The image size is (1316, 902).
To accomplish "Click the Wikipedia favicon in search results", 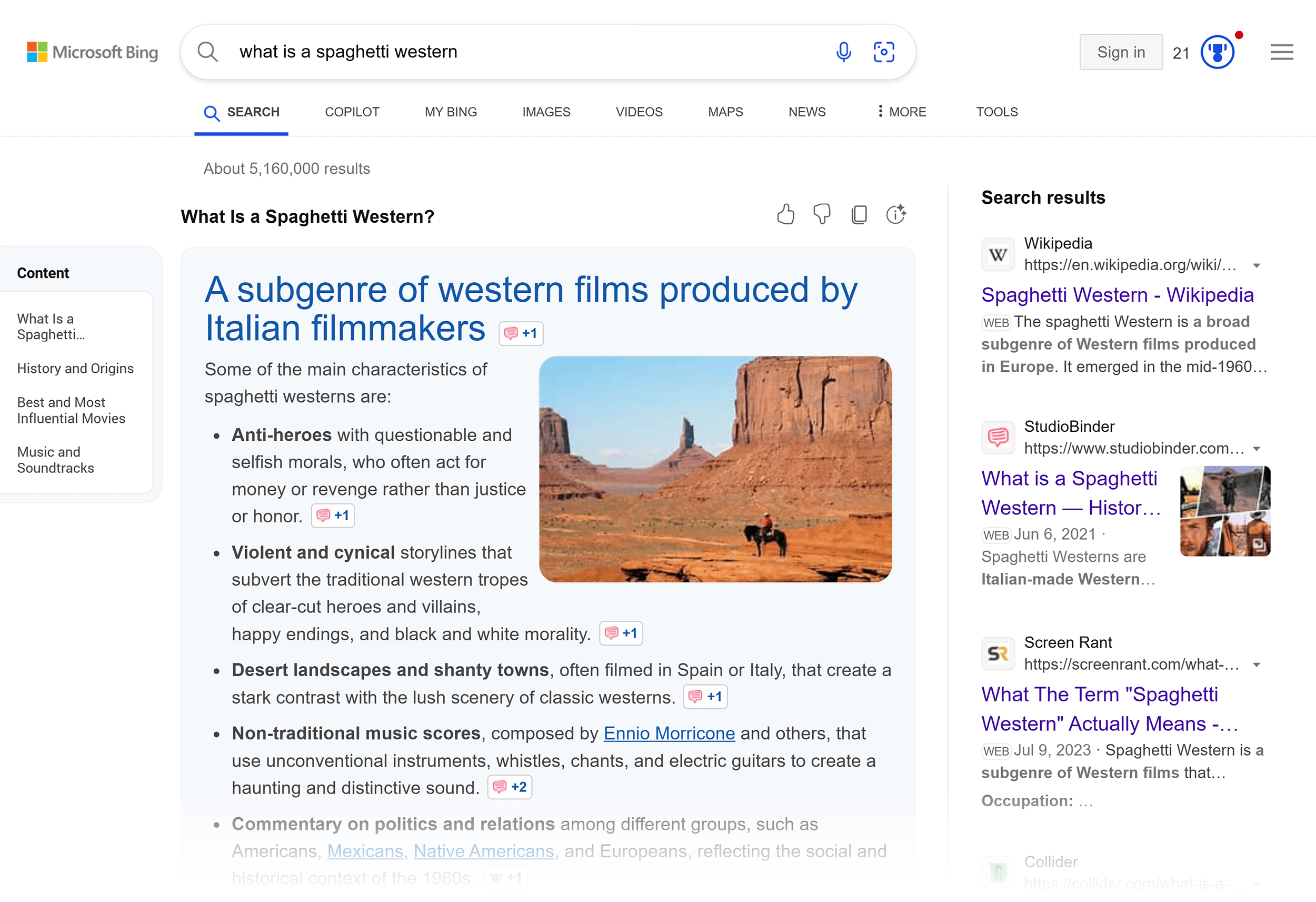I will pos(998,254).
